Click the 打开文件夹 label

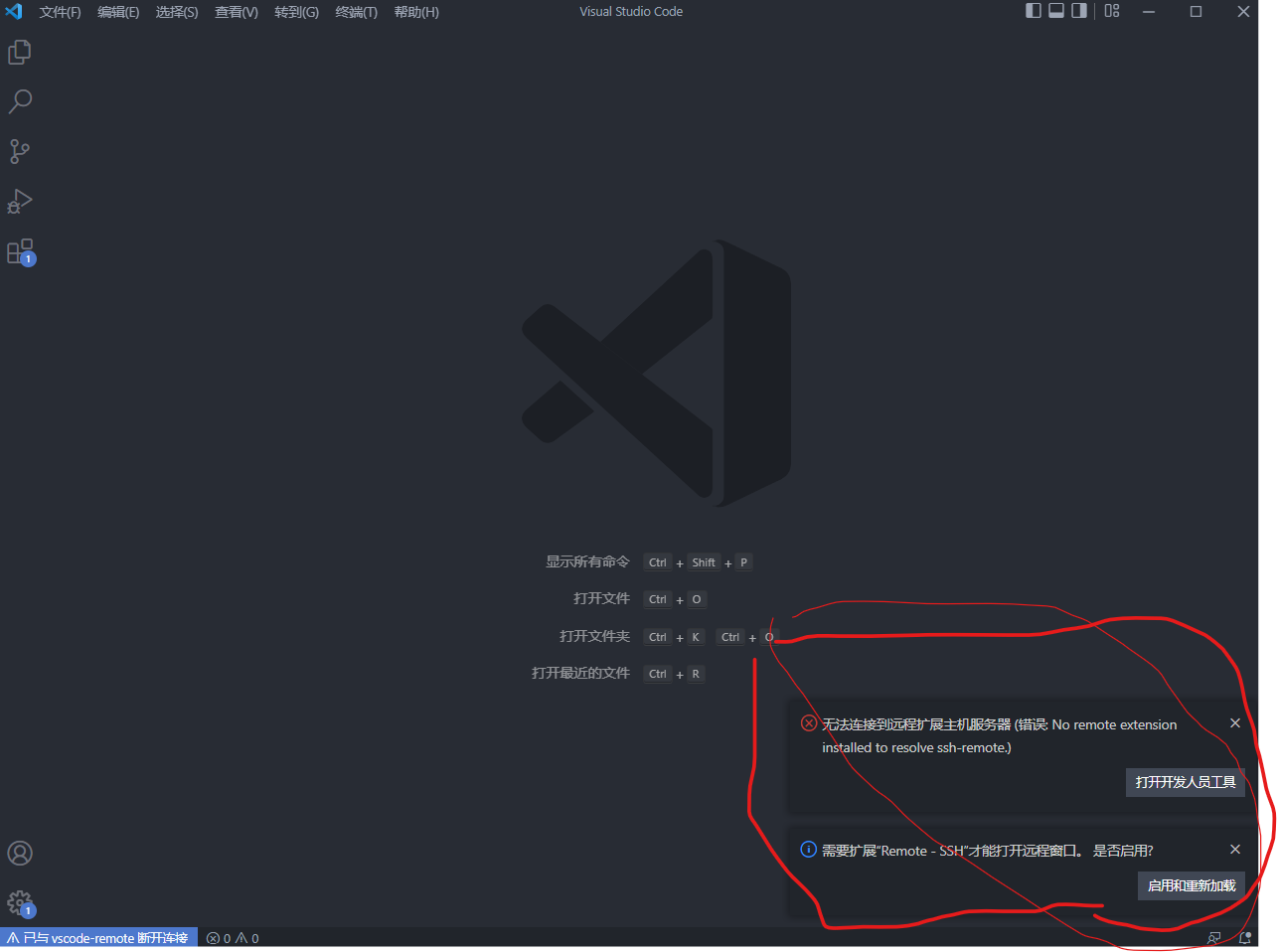click(x=594, y=636)
